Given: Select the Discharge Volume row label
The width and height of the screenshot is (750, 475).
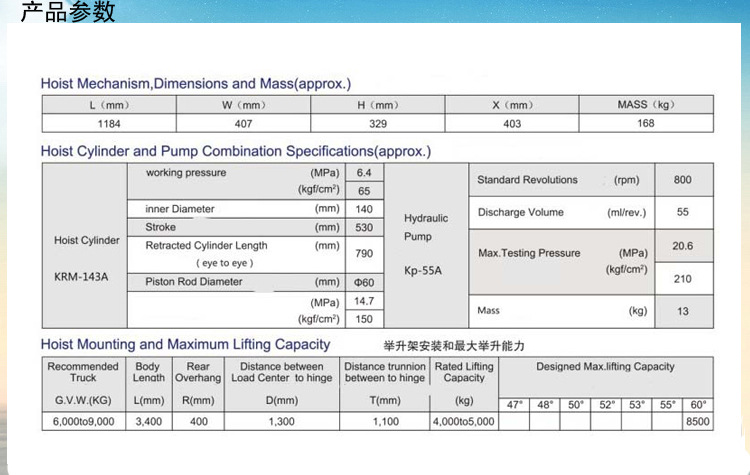Looking at the screenshot, I should pyautogui.click(x=520, y=212).
